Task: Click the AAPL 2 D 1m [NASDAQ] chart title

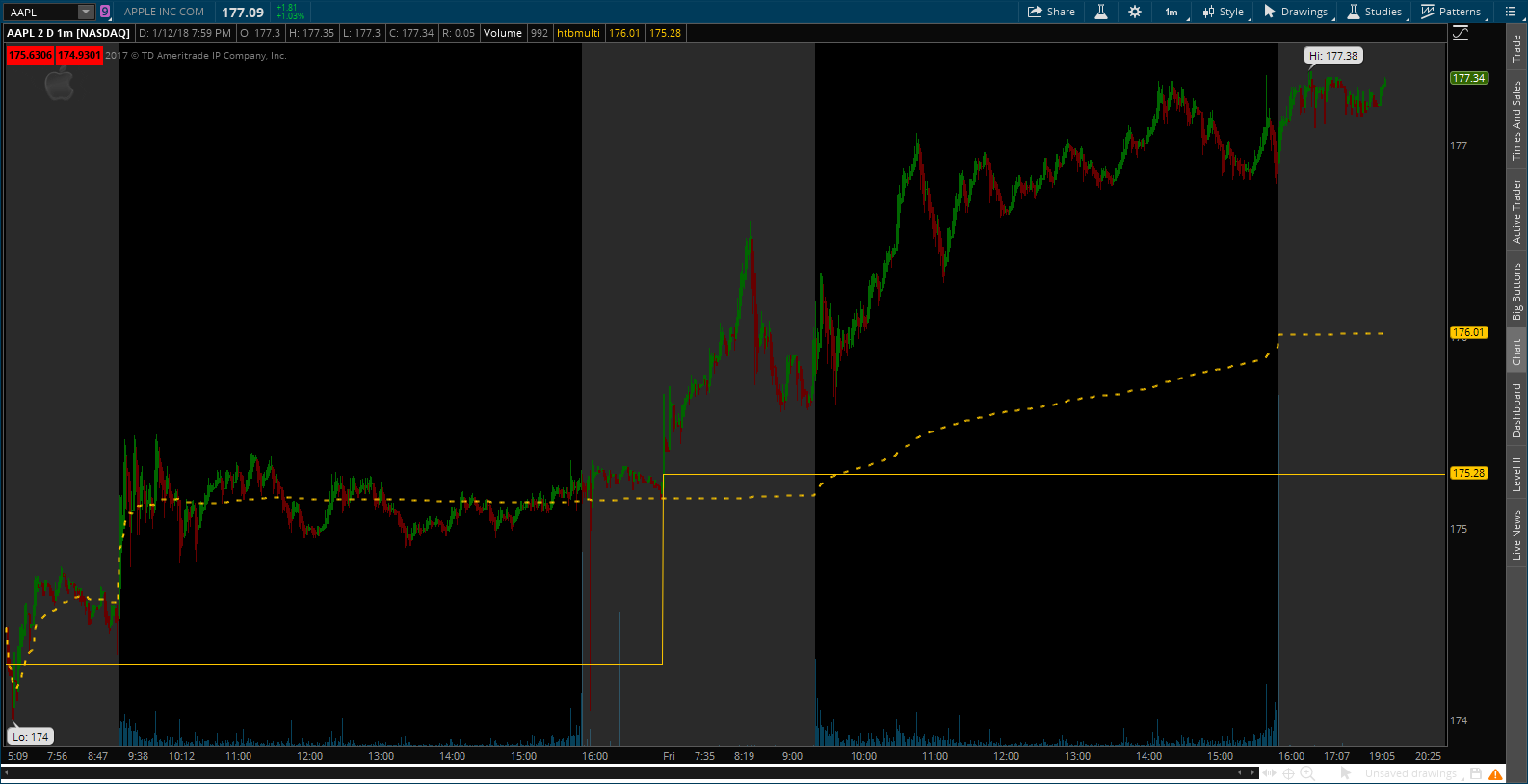Action: click(x=68, y=33)
